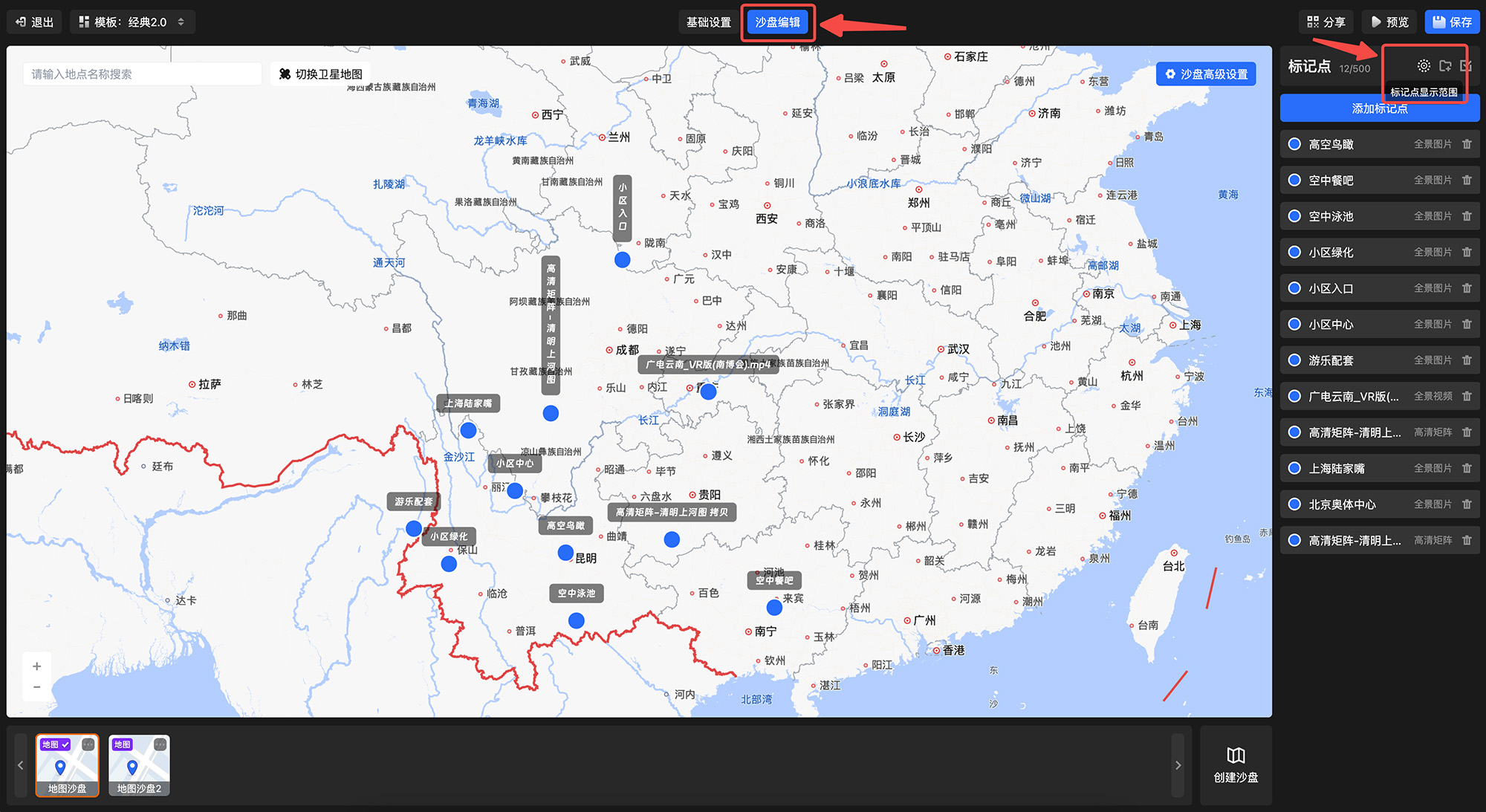Delete the 高空鸟瞰 marker via trash icon

(x=1467, y=144)
